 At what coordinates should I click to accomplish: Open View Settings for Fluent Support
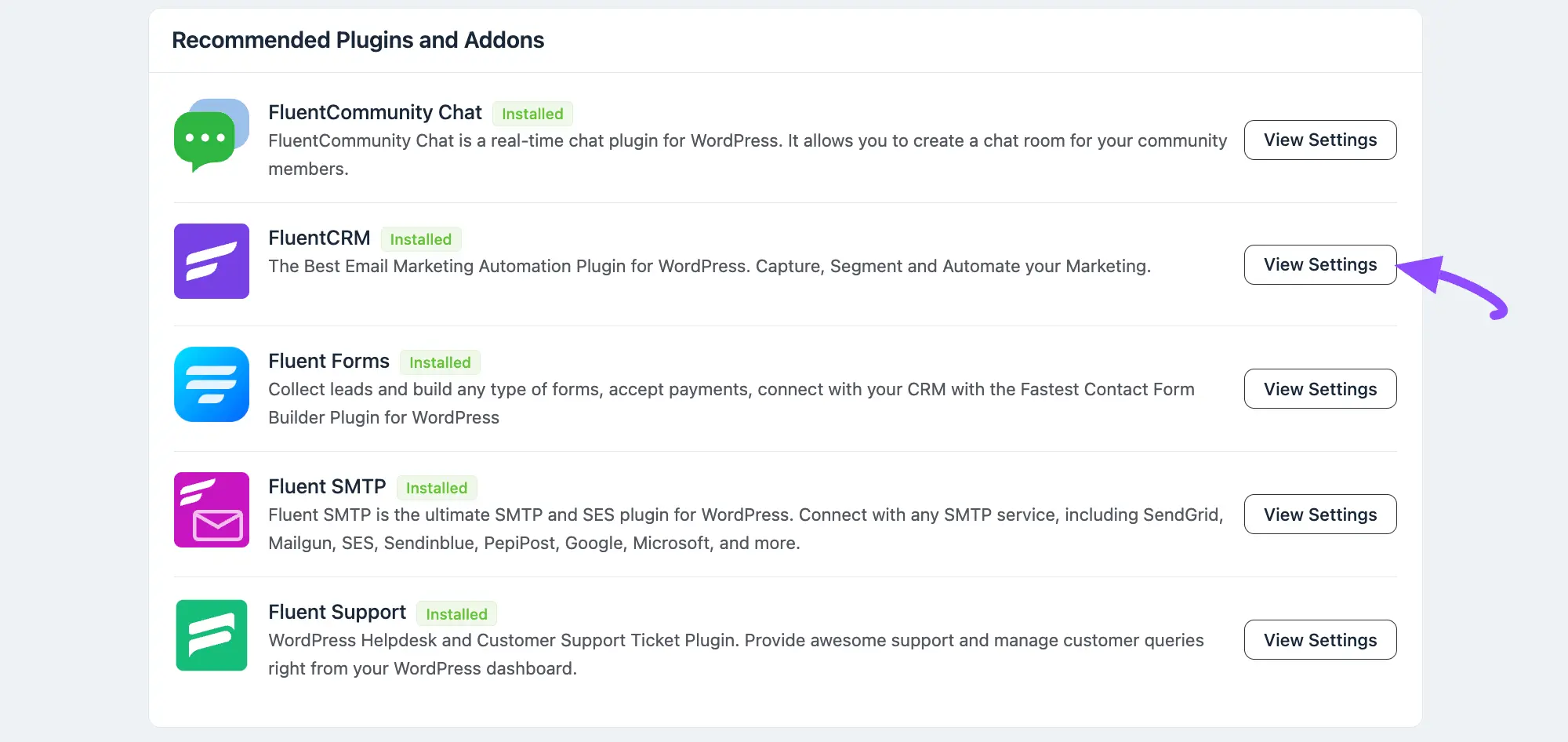pos(1320,639)
